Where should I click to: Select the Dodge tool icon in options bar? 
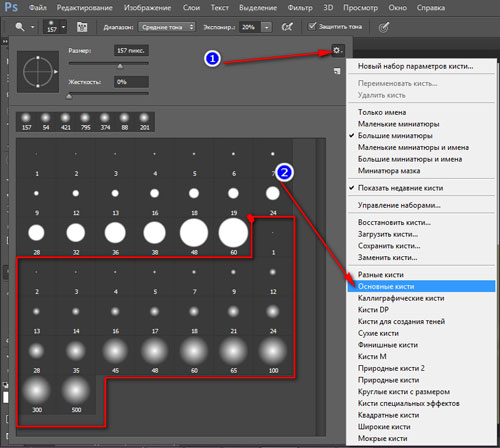pyautogui.click(x=20, y=27)
